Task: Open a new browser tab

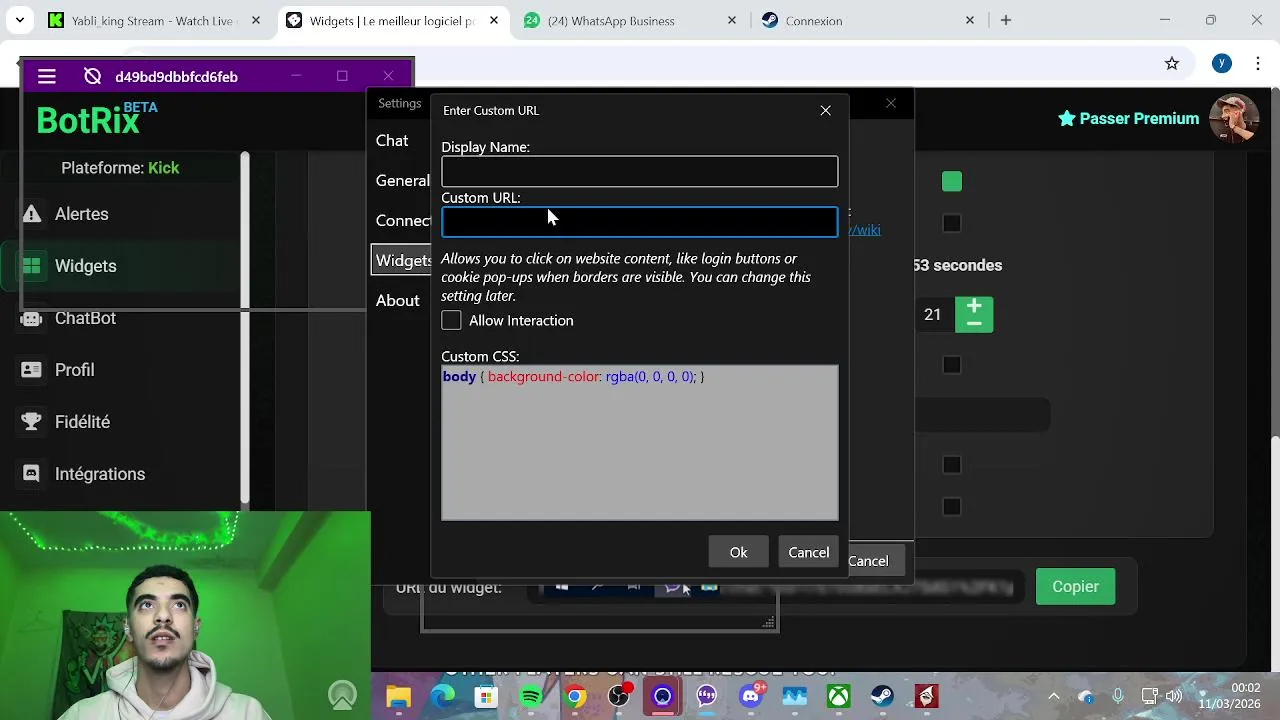Action: 1006,20
